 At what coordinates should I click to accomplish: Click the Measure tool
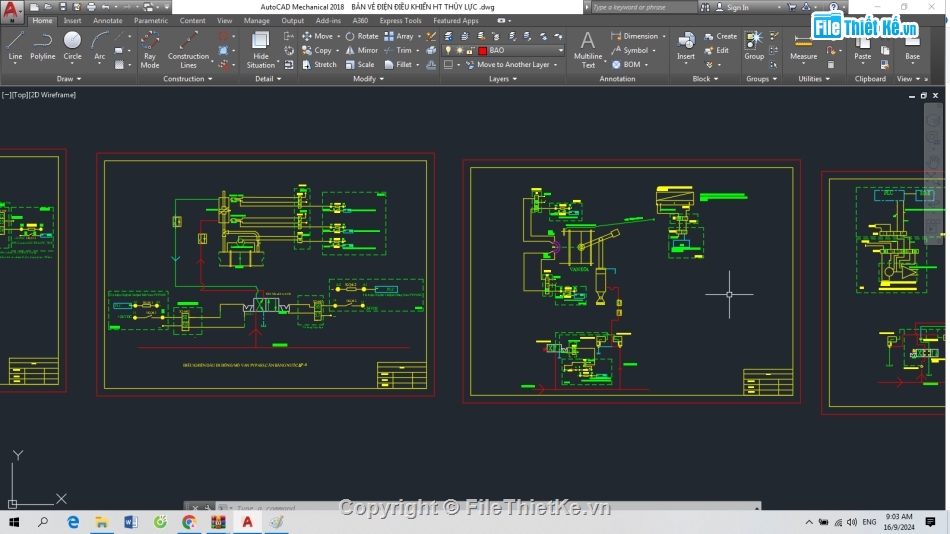coord(803,47)
